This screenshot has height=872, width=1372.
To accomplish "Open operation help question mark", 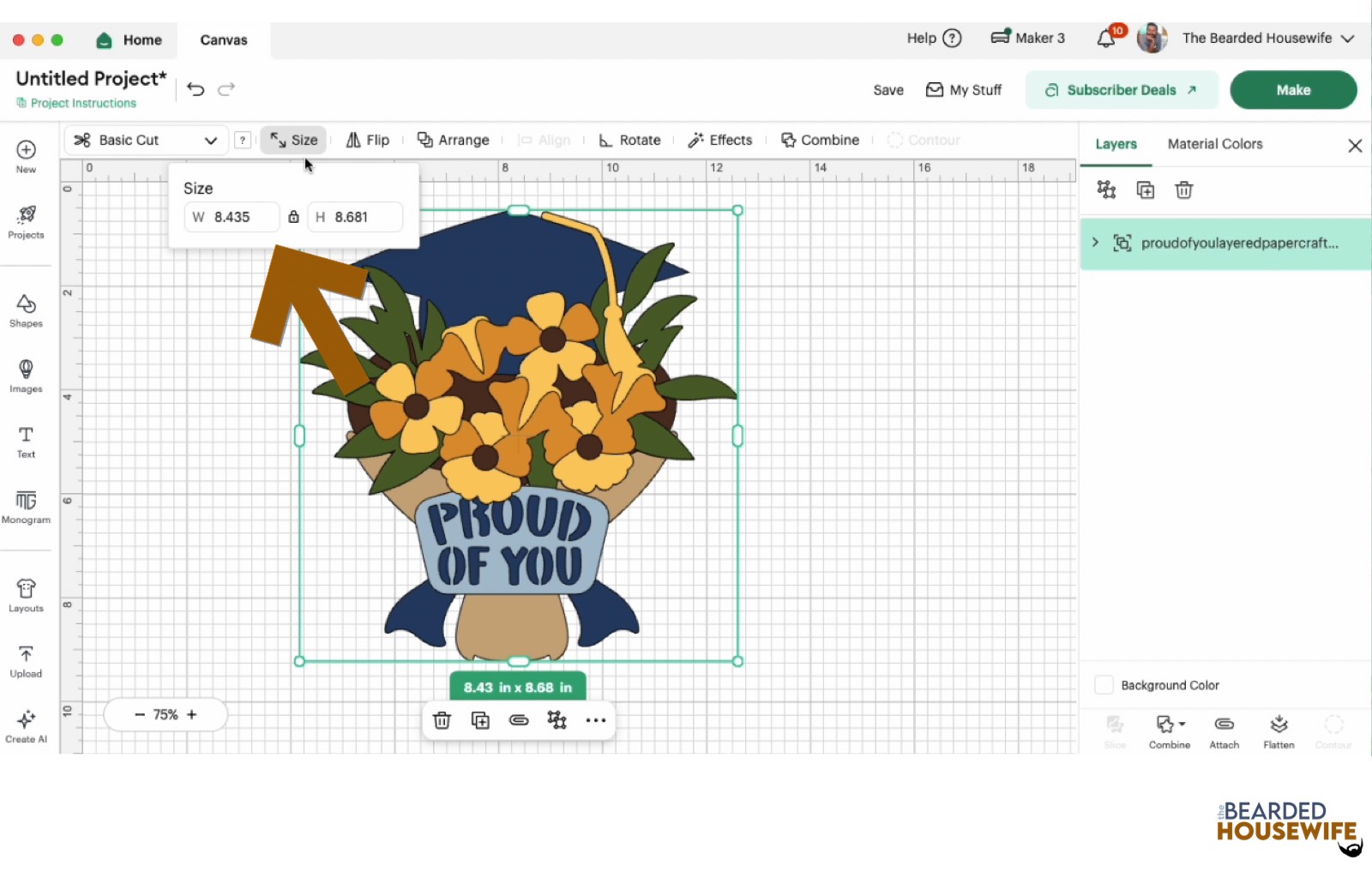I will pos(243,140).
